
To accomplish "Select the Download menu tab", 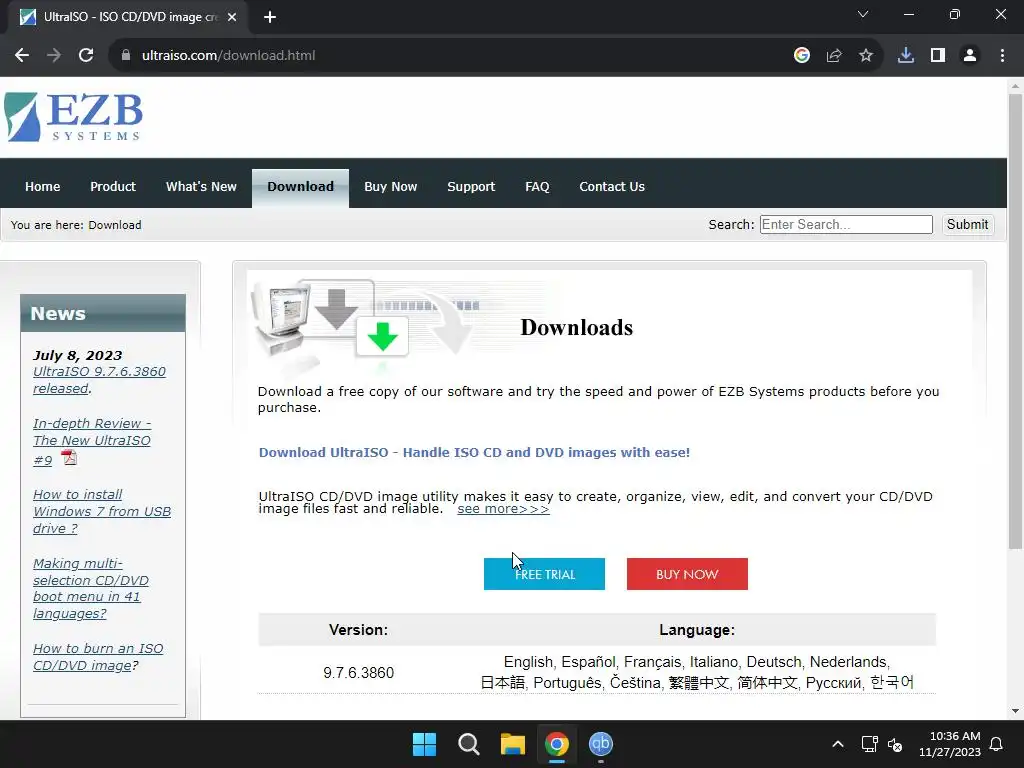I will coord(300,187).
